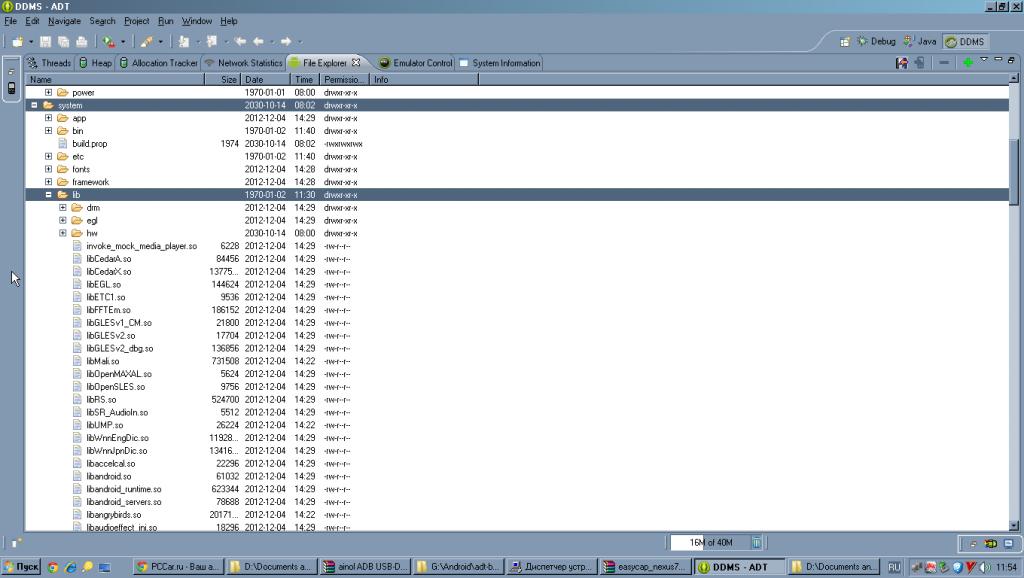The width and height of the screenshot is (1024, 578).
Task: Click the Windows Start (Пуск) button
Action: click(21, 567)
